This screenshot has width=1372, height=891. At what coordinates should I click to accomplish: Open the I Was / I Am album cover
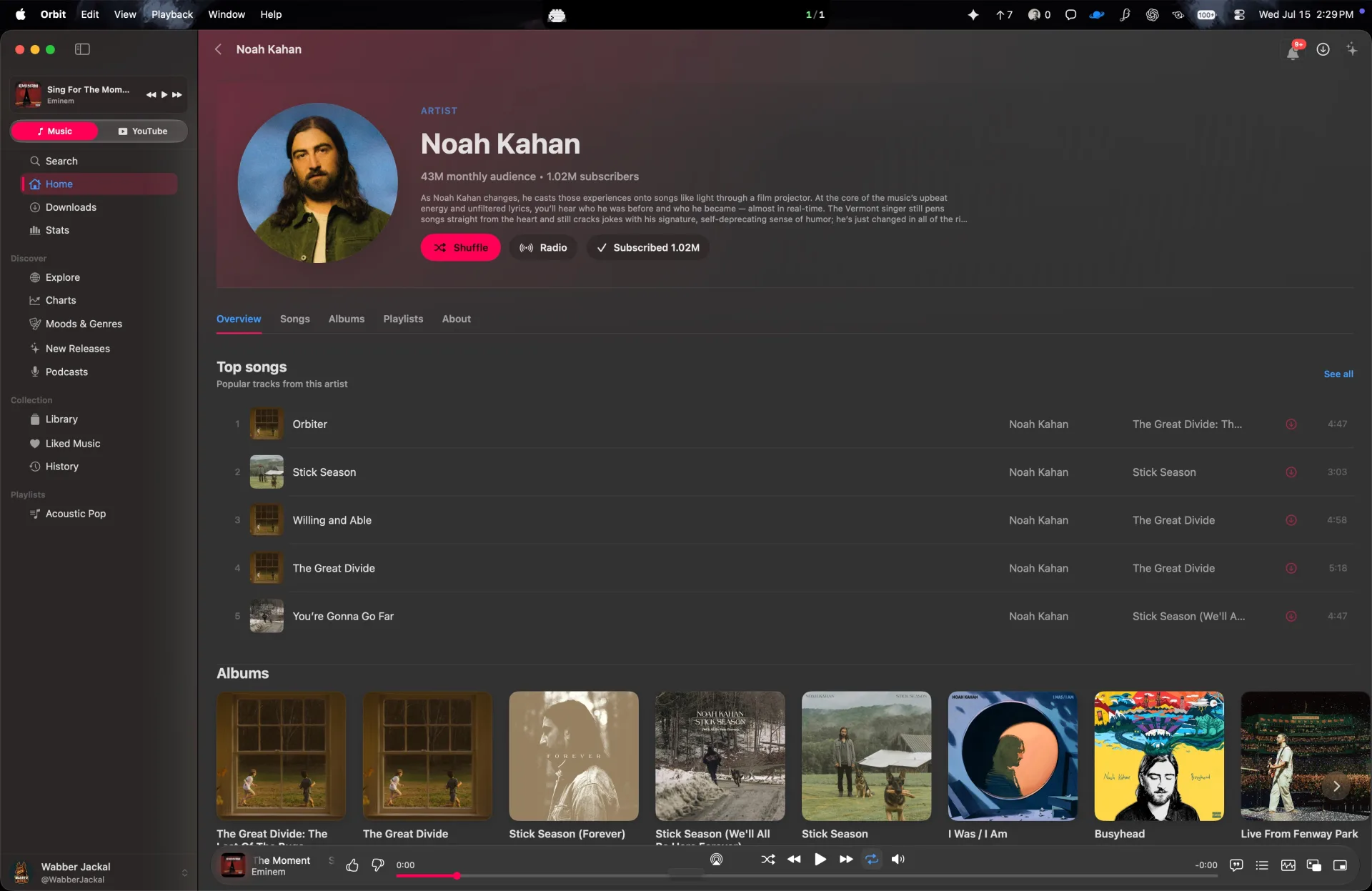pyautogui.click(x=1012, y=756)
